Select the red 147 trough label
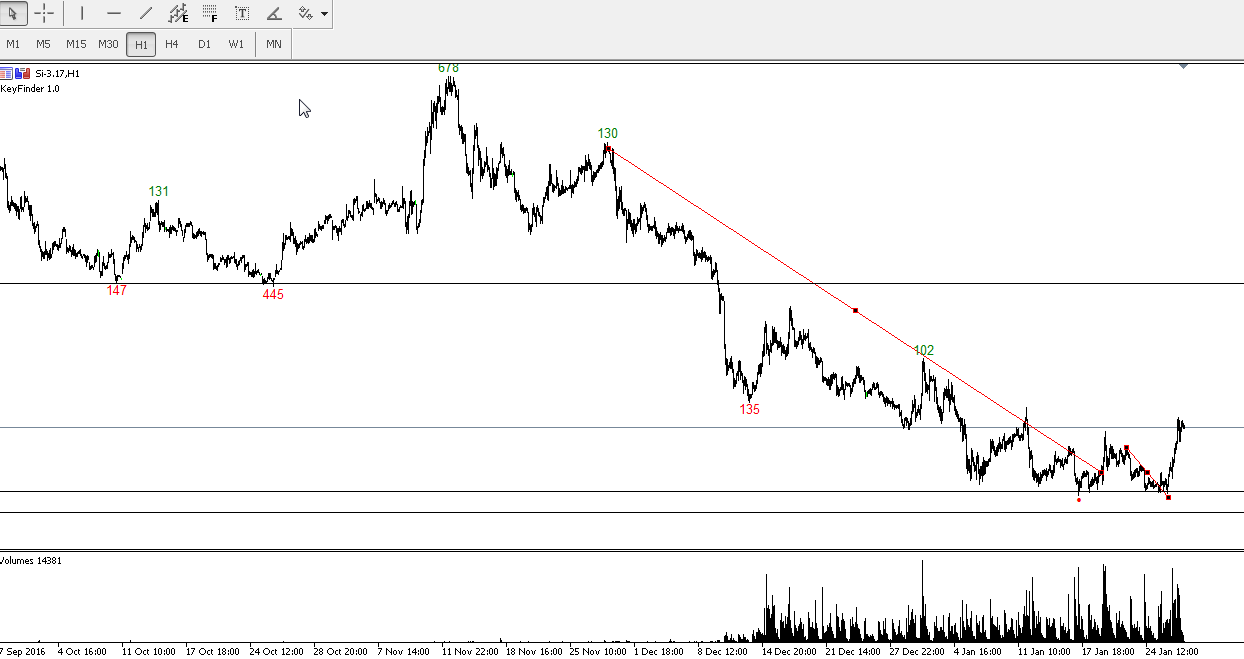The width and height of the screenshot is (1244, 659). 117,290
